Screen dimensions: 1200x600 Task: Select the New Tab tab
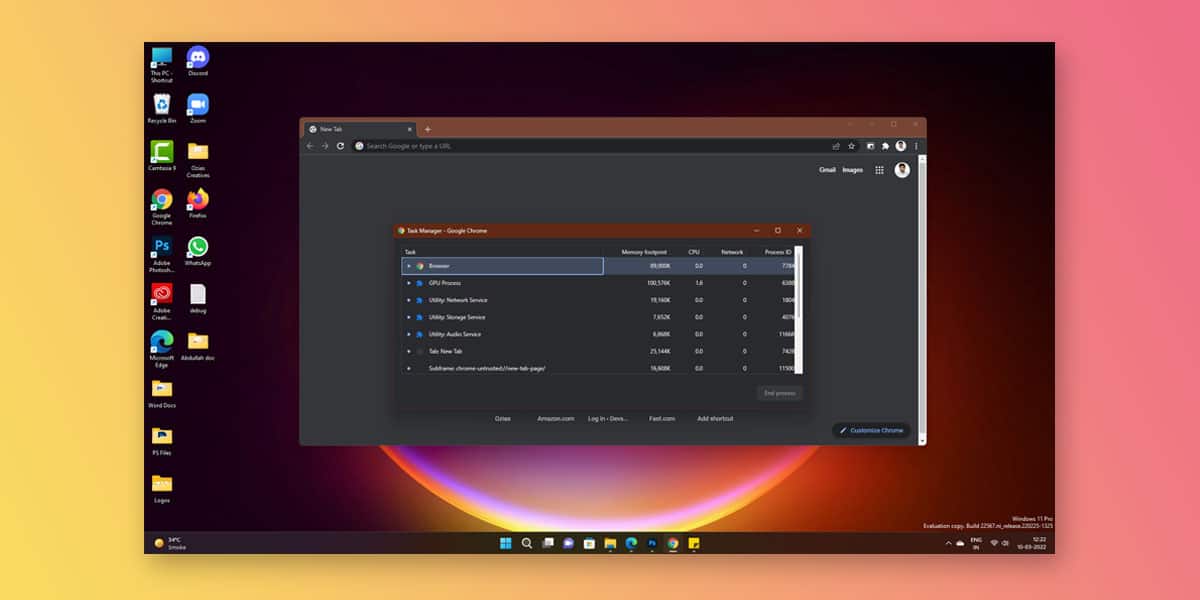click(360, 129)
